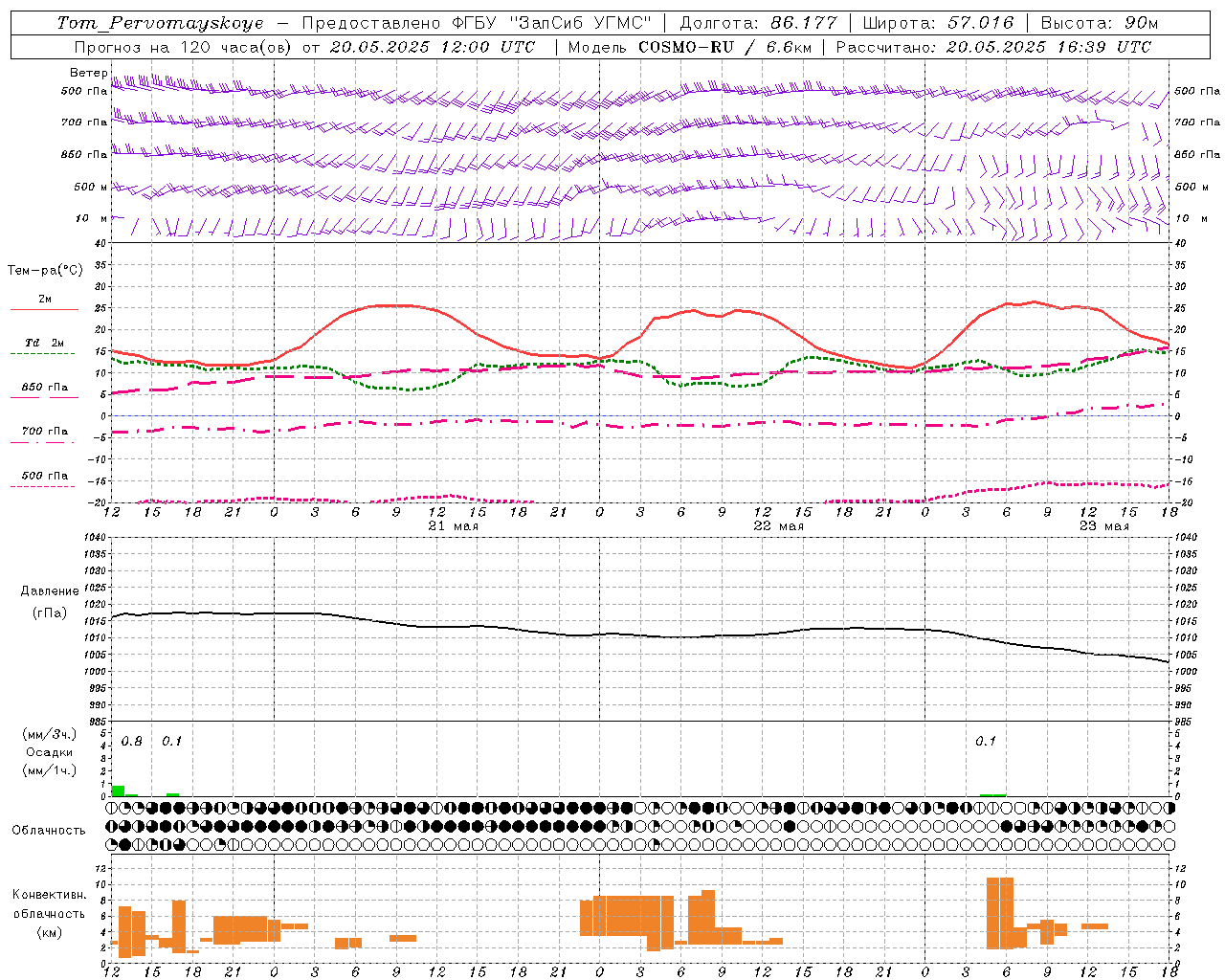This screenshot has width=1225, height=980.
Task: Click the Ветер wind panel label
Action: click(x=88, y=73)
